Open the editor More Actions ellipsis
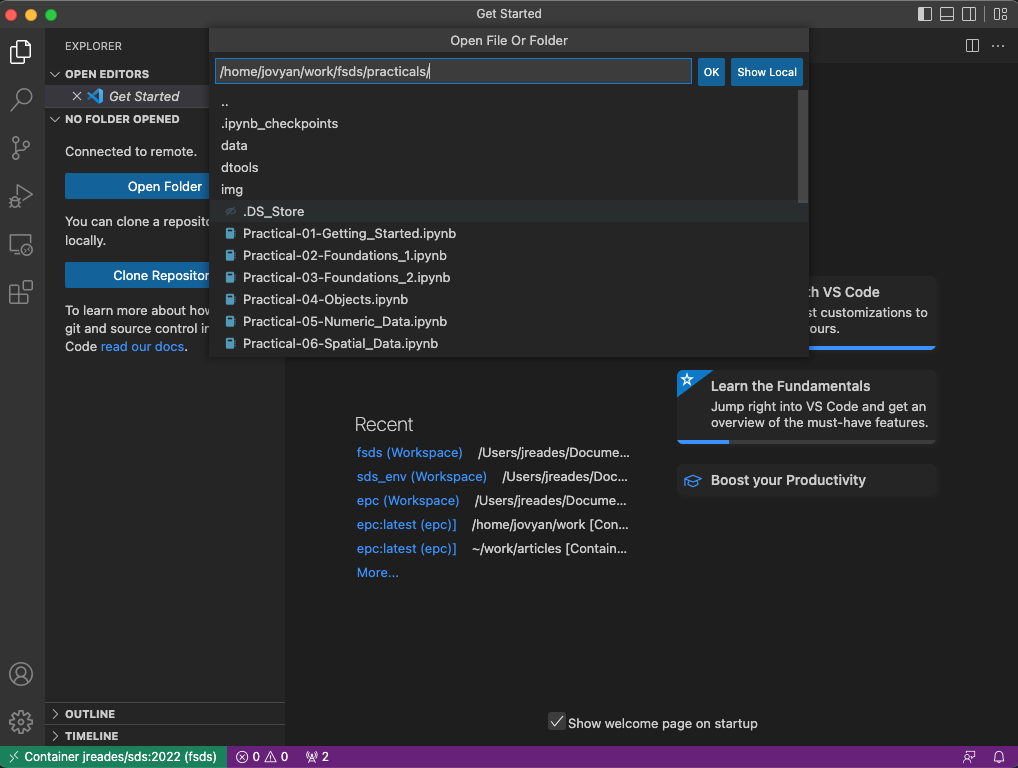The width and height of the screenshot is (1018, 768). tap(998, 45)
